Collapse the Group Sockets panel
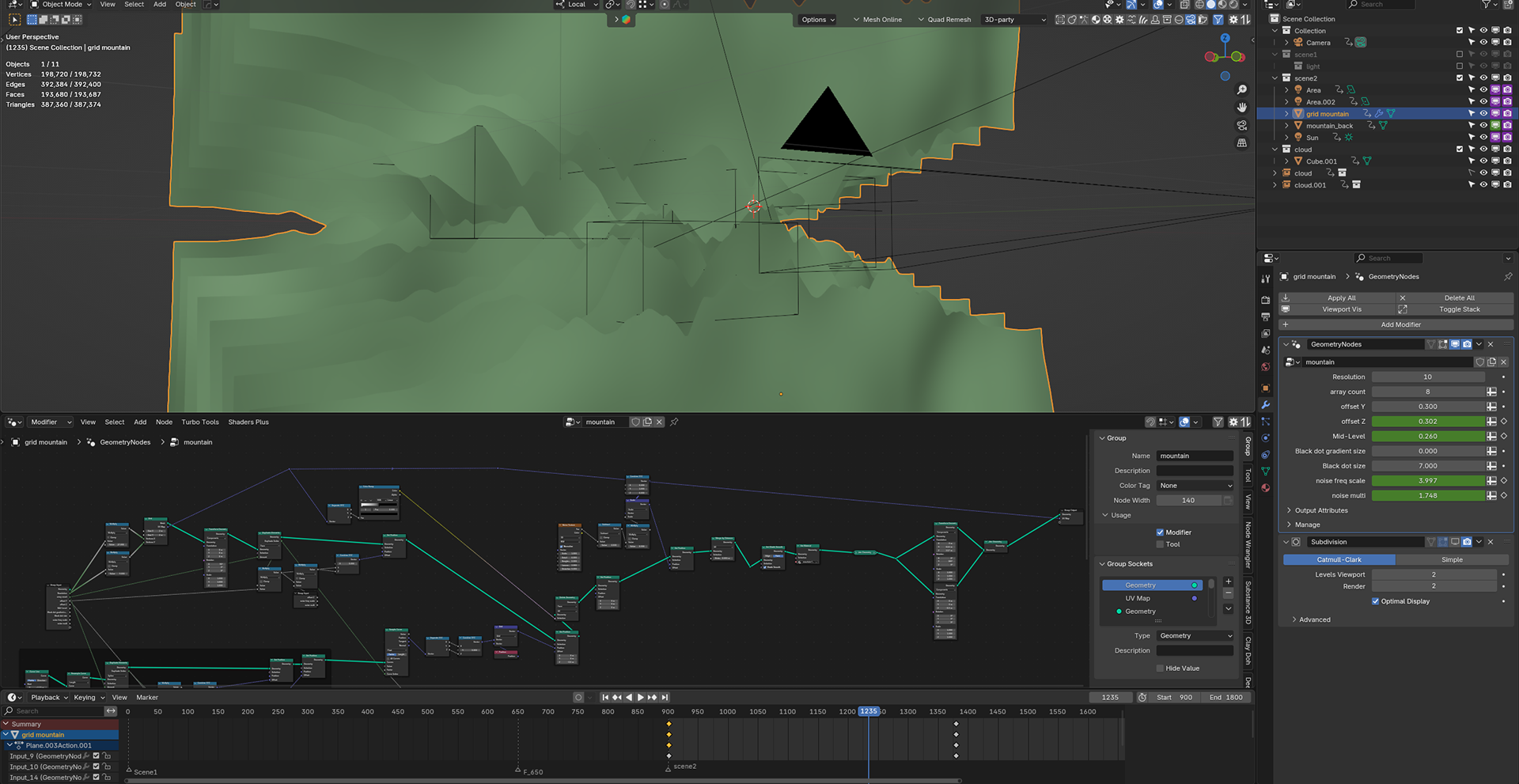The width and height of the screenshot is (1519, 784). tap(1103, 565)
